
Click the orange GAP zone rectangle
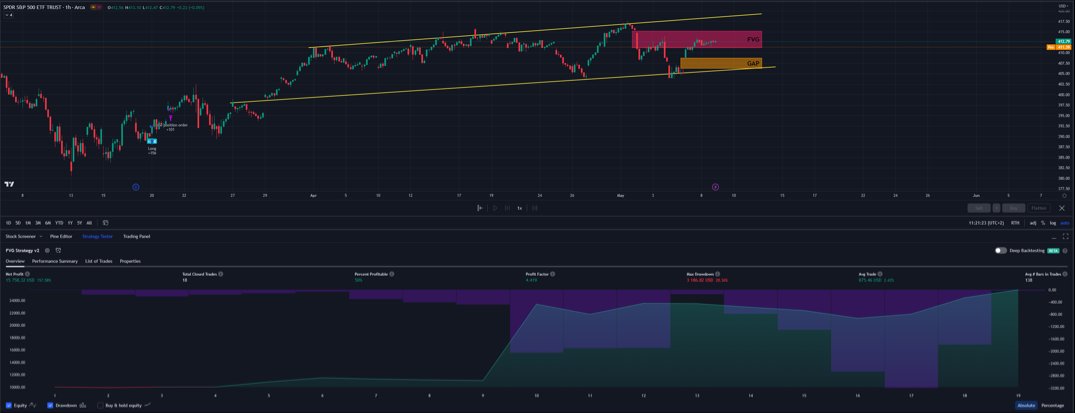(721, 63)
